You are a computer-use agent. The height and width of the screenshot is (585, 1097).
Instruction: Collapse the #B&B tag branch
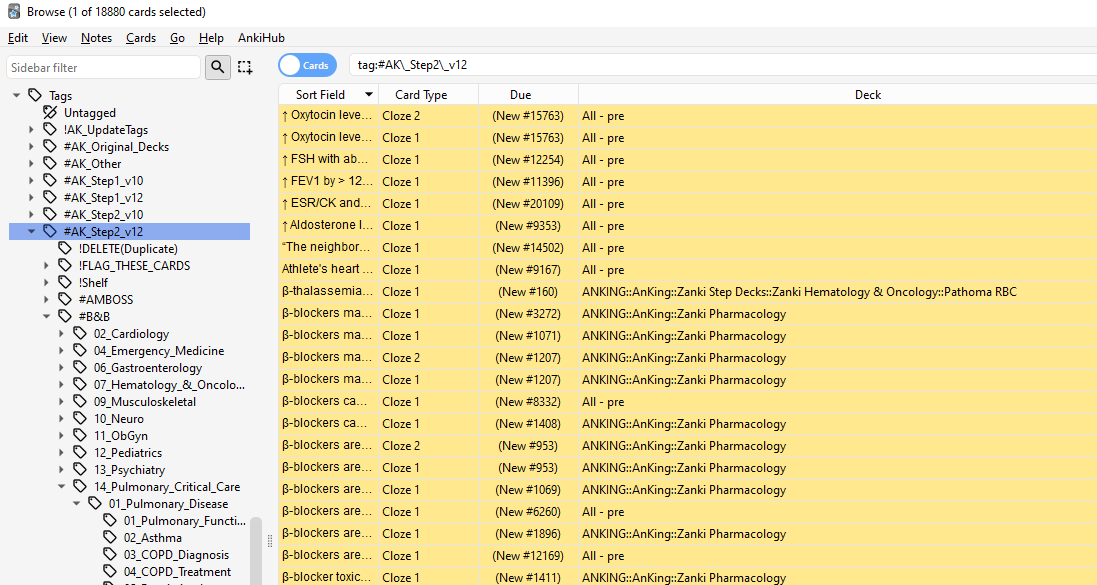click(47, 317)
